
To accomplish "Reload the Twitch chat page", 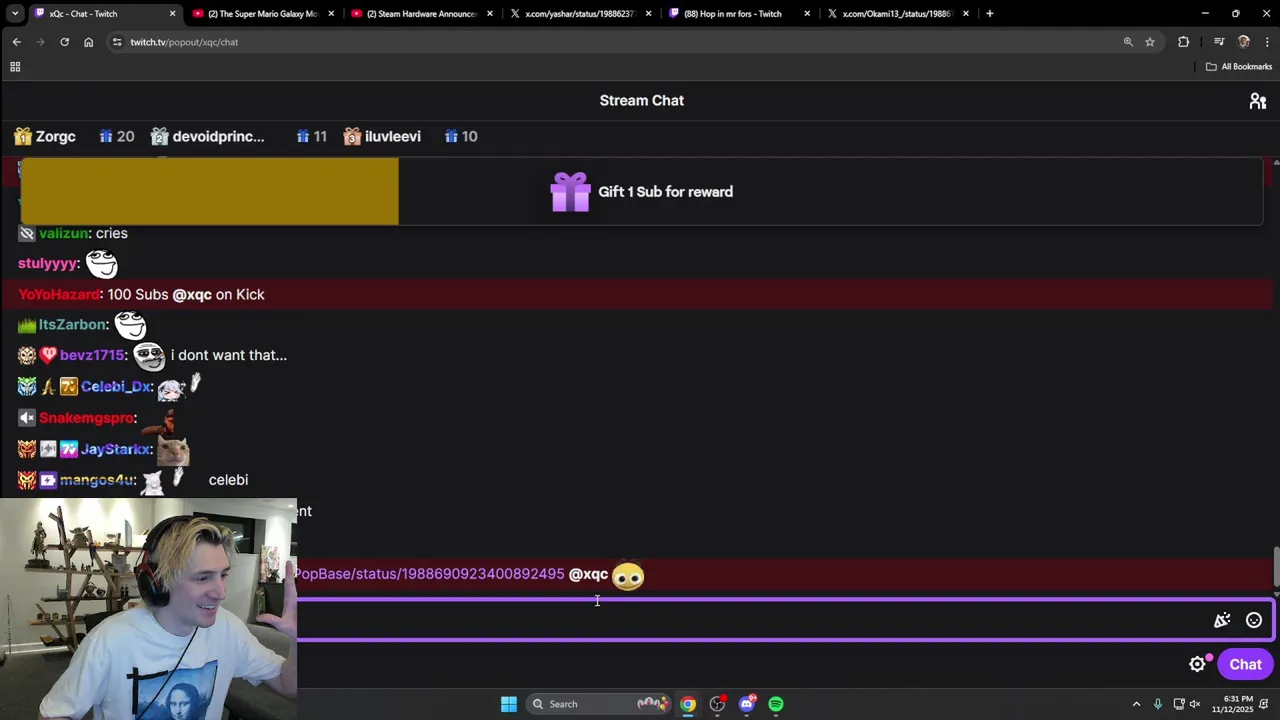I will [x=64, y=42].
